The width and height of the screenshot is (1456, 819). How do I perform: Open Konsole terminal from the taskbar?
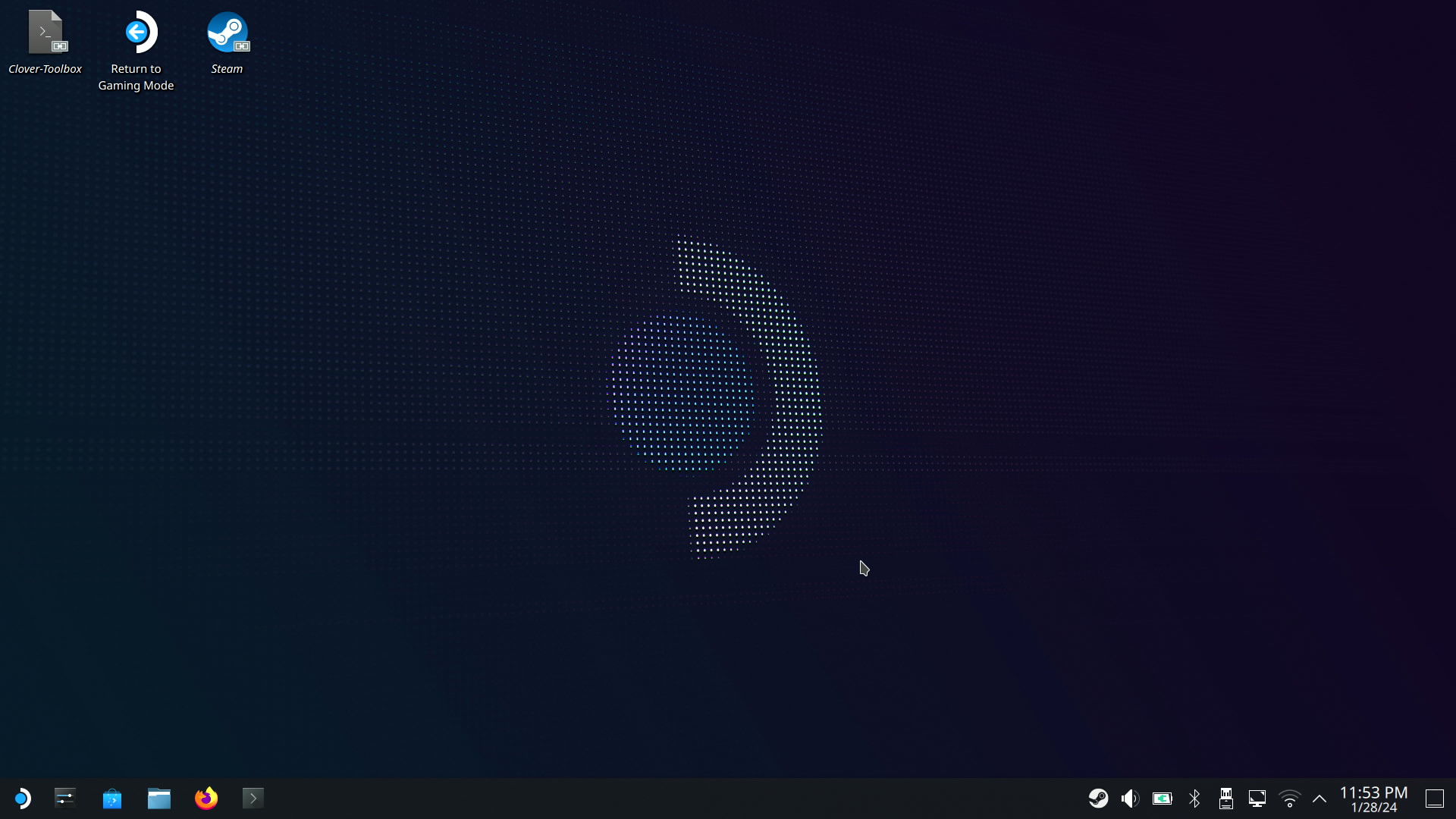coord(253,799)
